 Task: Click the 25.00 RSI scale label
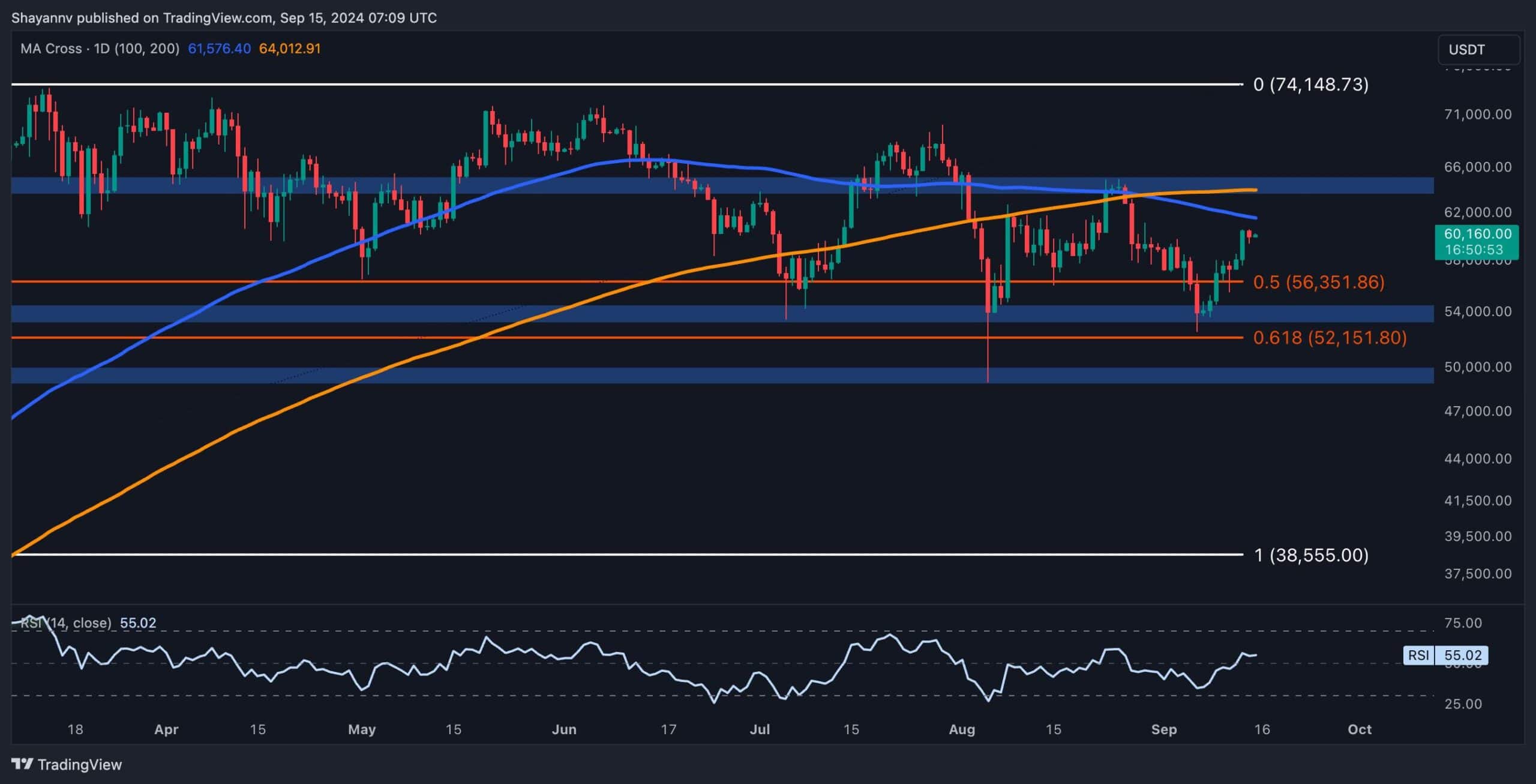(1463, 704)
